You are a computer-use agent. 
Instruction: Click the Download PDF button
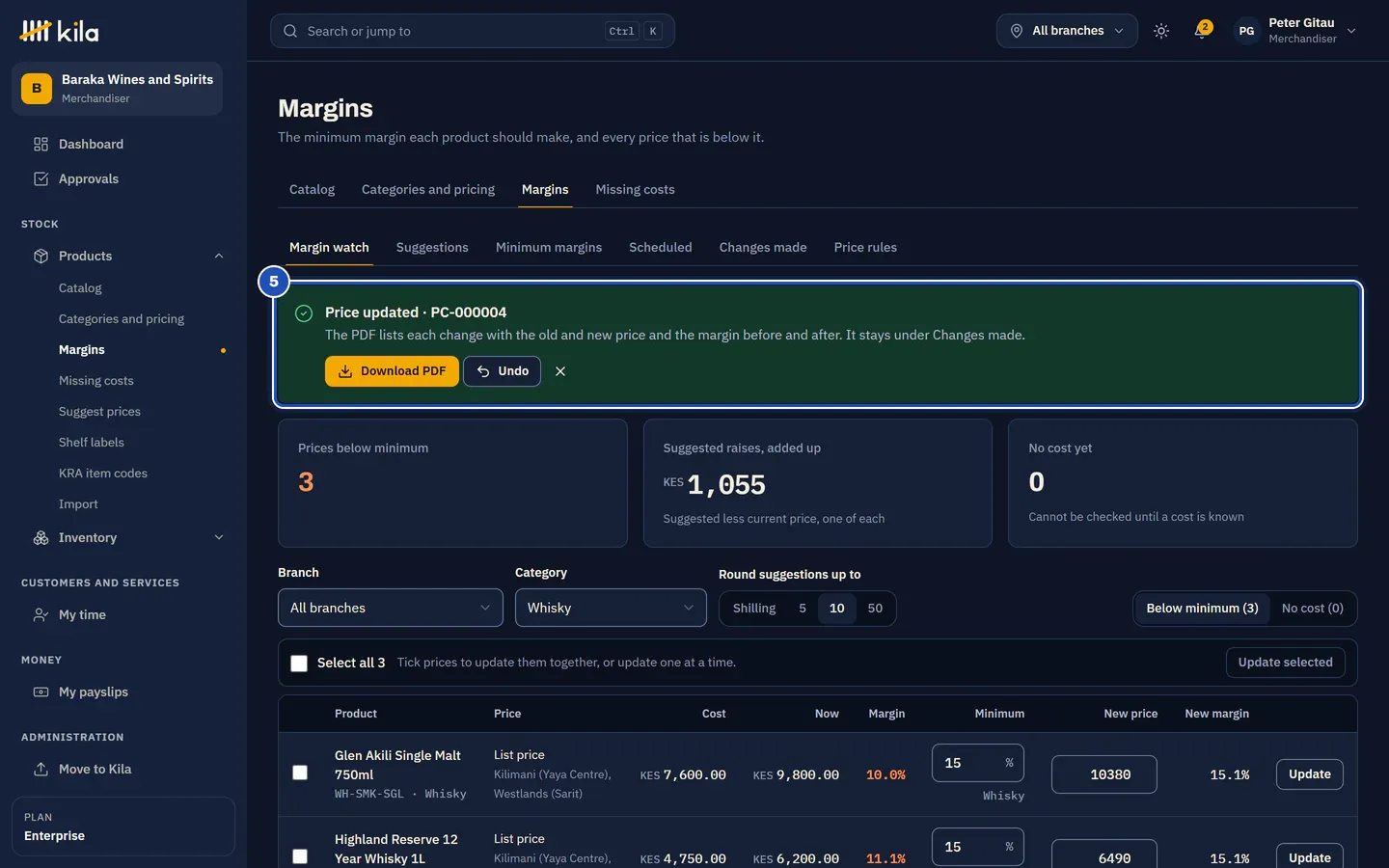(x=392, y=371)
